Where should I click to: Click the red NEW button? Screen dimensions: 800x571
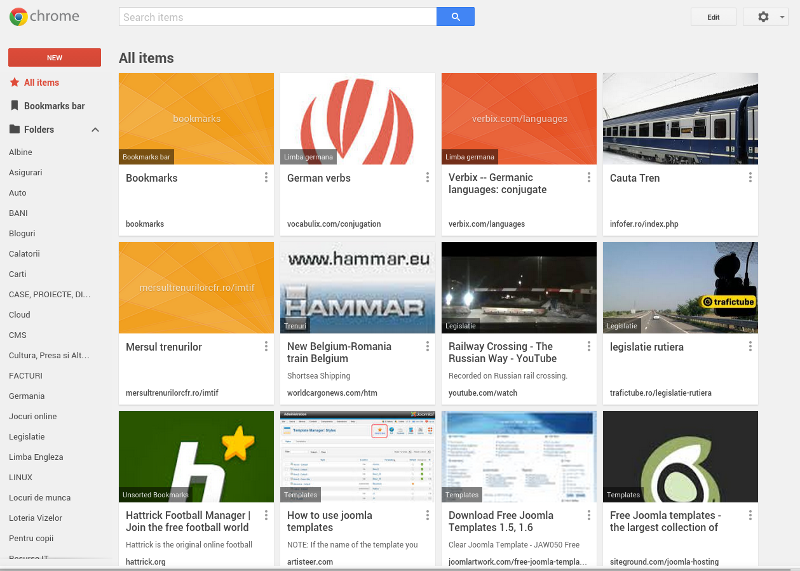coord(54,58)
